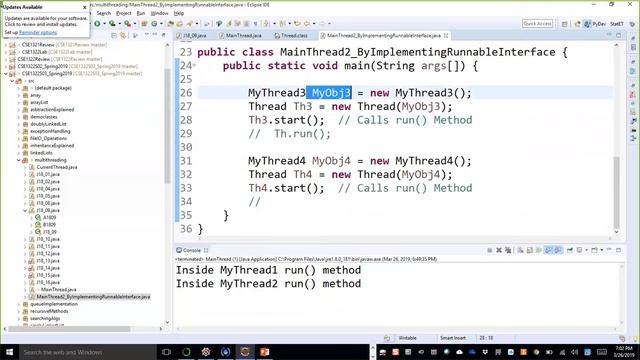Click the green Run button in toolbar
Screen dimensions: 640x360
pyautogui.click(x=97, y=24)
